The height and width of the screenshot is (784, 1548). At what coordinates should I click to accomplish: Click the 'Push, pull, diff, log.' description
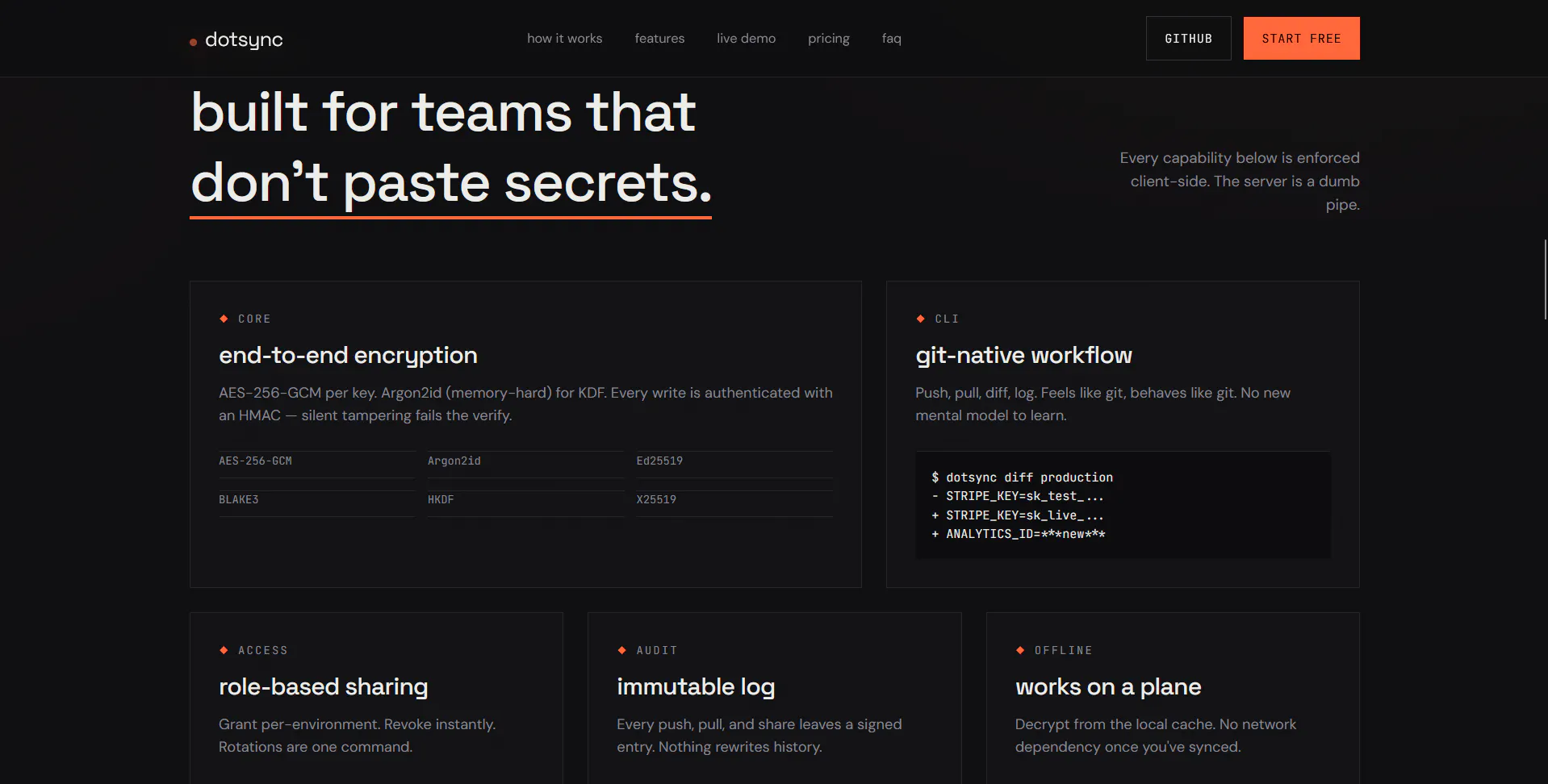coord(1102,404)
